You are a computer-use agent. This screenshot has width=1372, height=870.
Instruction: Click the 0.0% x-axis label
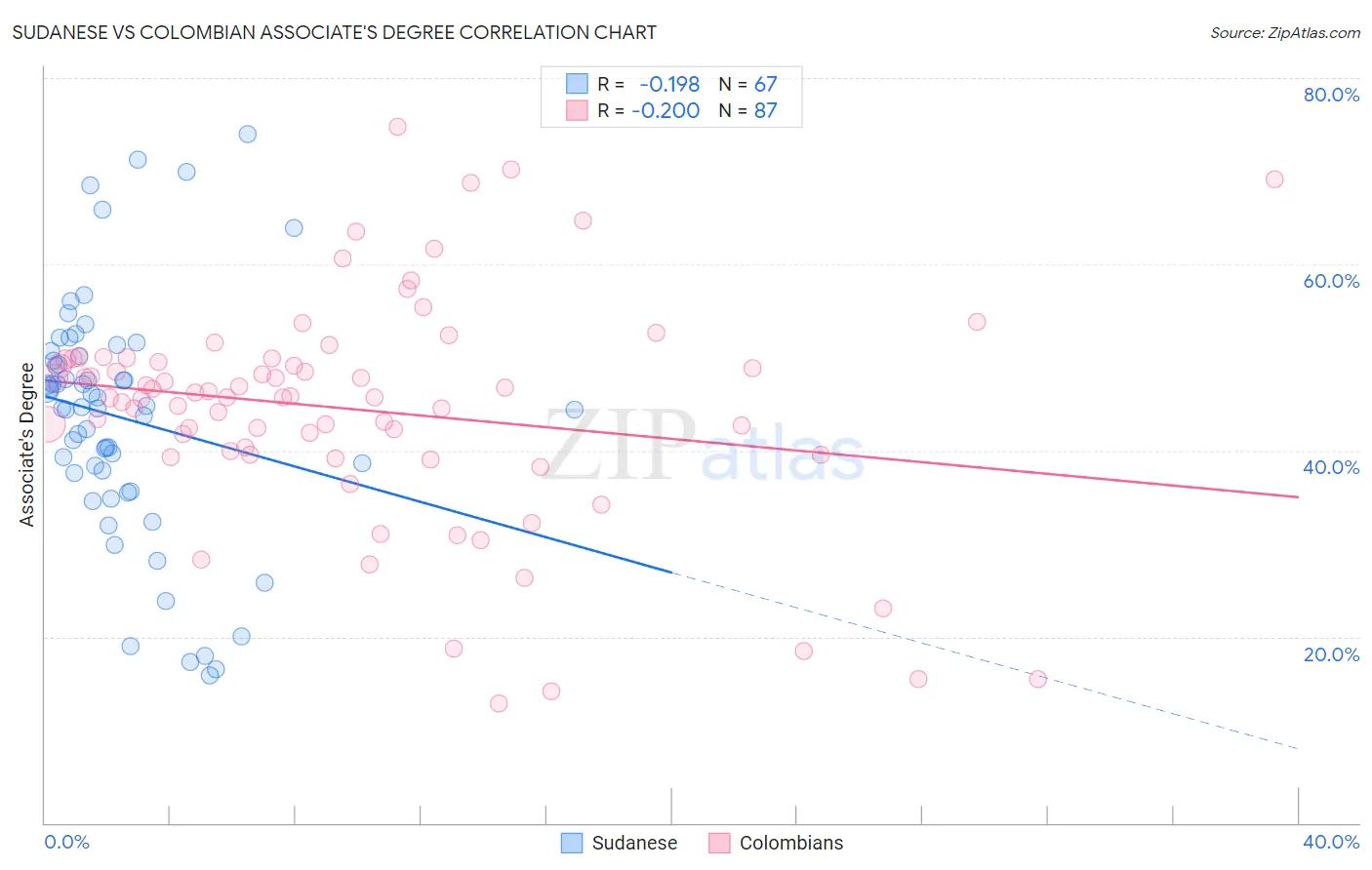coord(66,842)
